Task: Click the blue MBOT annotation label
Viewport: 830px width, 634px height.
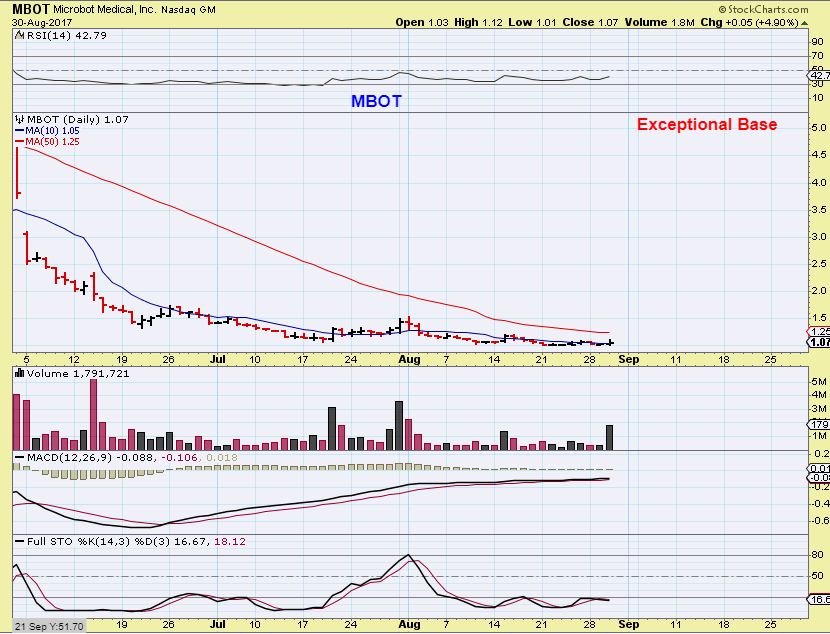Action: pos(376,101)
